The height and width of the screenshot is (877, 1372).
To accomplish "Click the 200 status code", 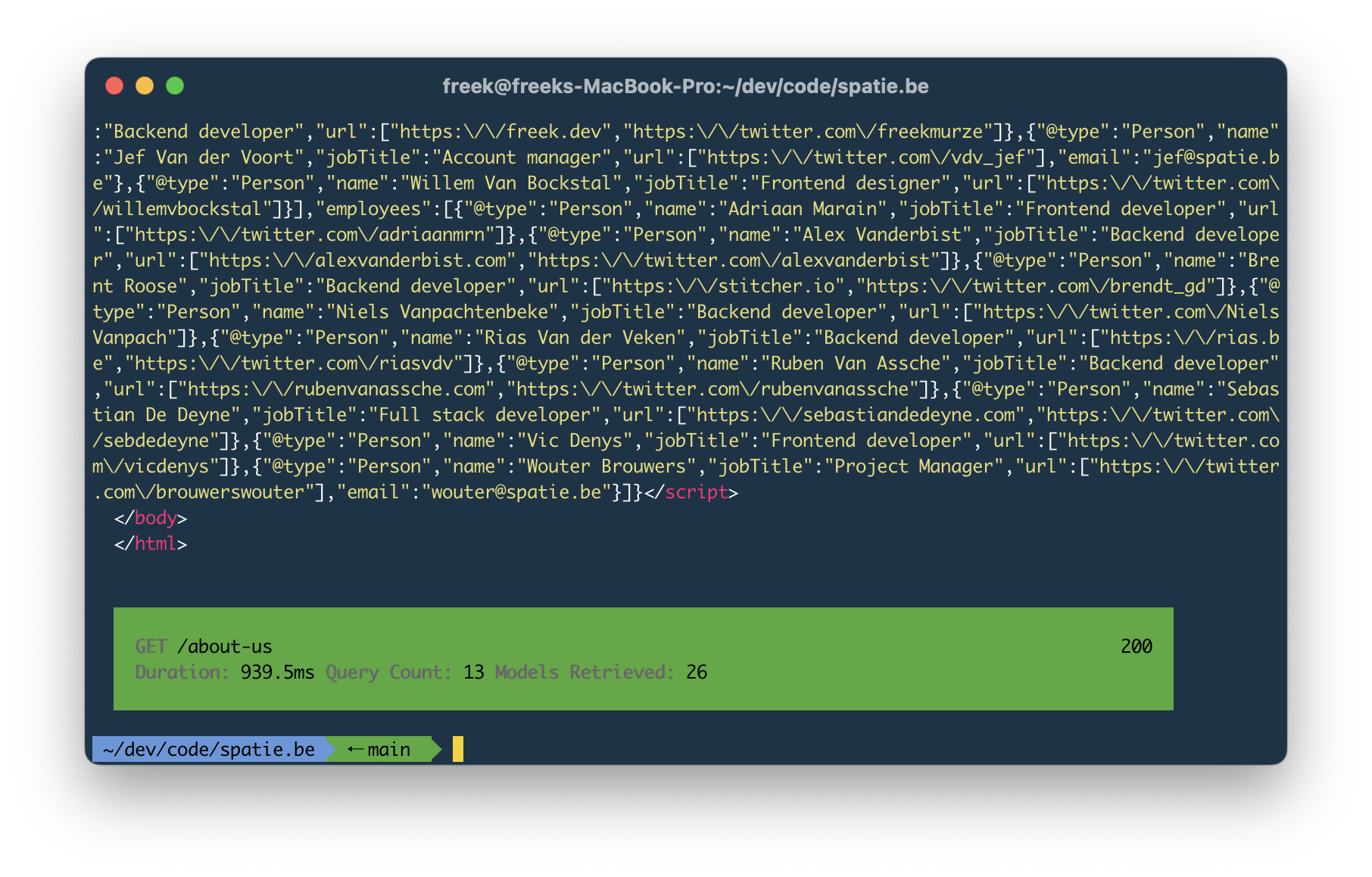I will point(1137,647).
